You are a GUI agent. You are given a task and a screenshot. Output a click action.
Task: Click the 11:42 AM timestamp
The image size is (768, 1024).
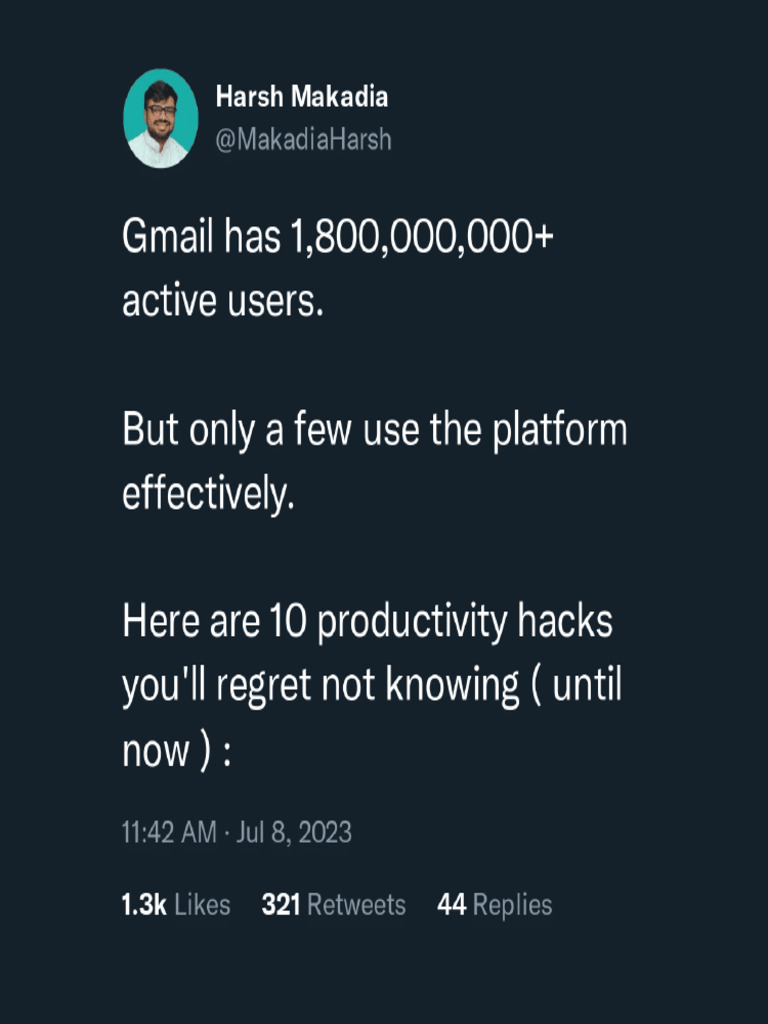point(169,832)
